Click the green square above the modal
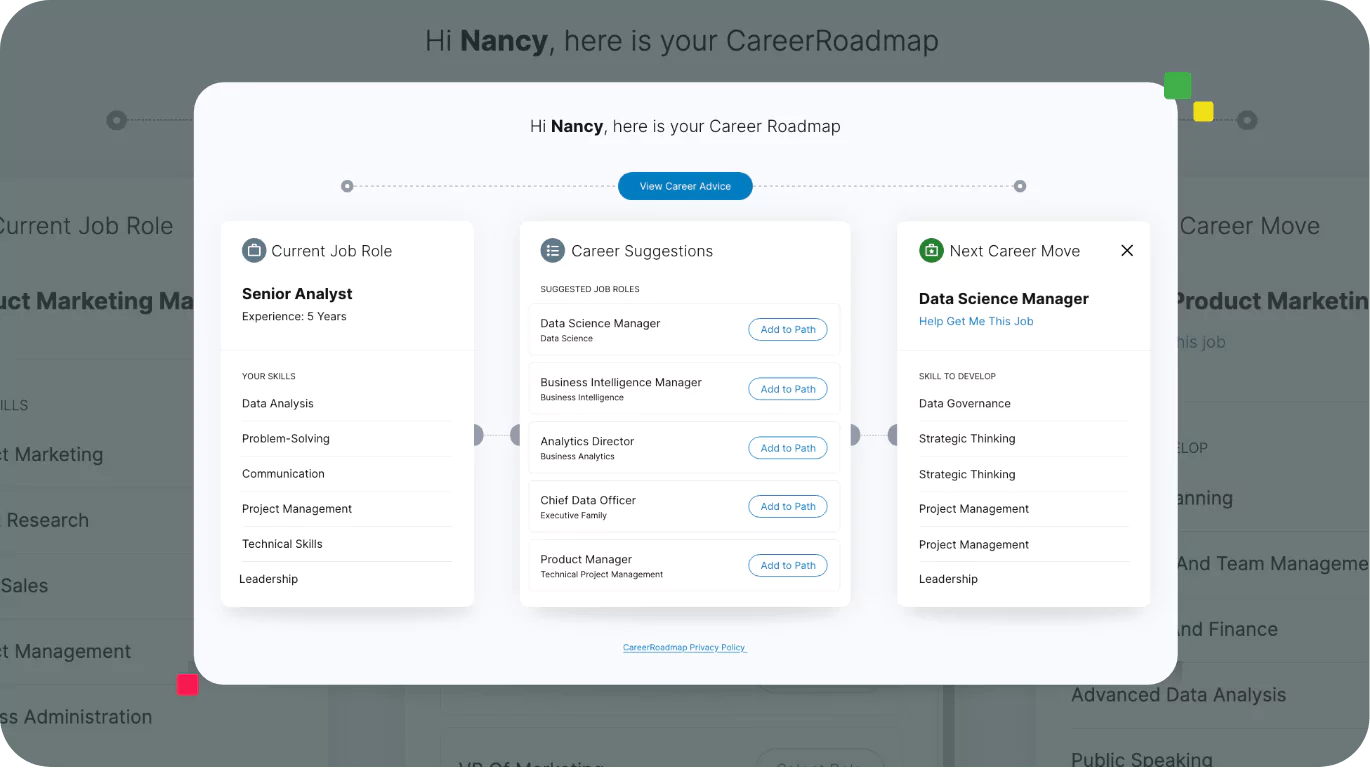 tap(1178, 86)
